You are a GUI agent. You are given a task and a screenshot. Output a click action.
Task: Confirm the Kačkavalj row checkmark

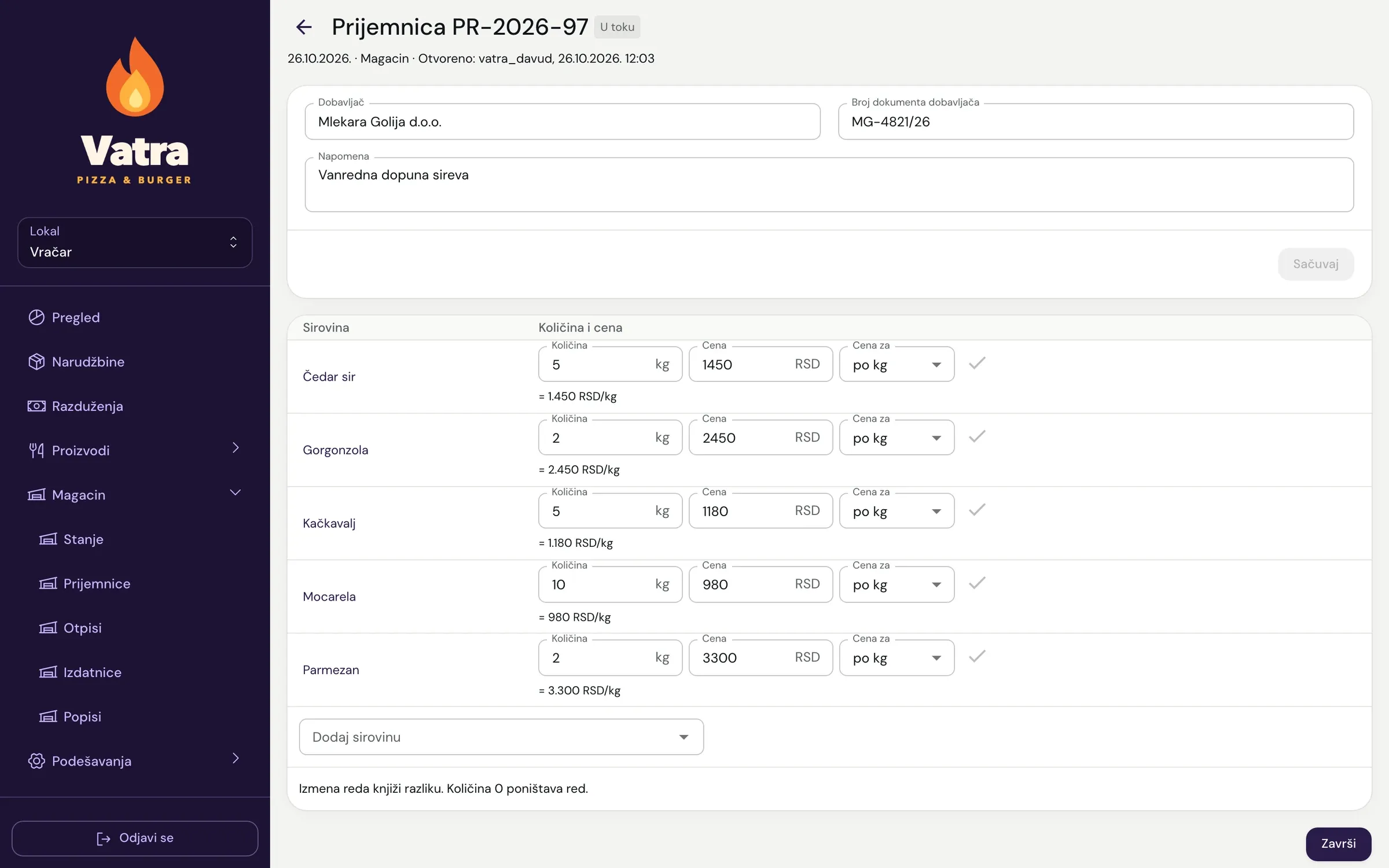(x=977, y=510)
